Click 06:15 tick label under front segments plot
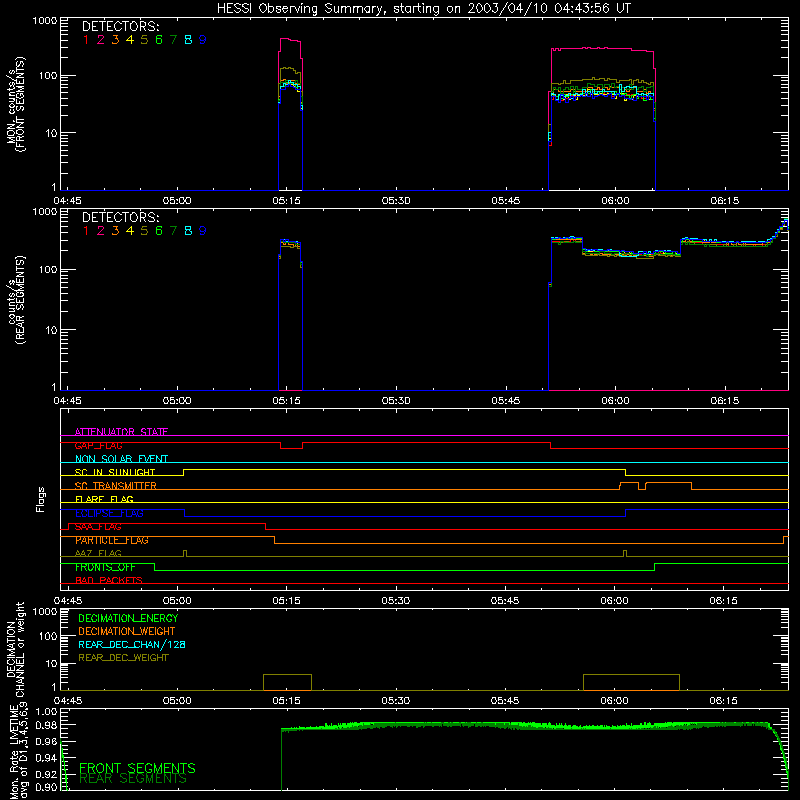Image resolution: width=800 pixels, height=800 pixels. pos(724,201)
